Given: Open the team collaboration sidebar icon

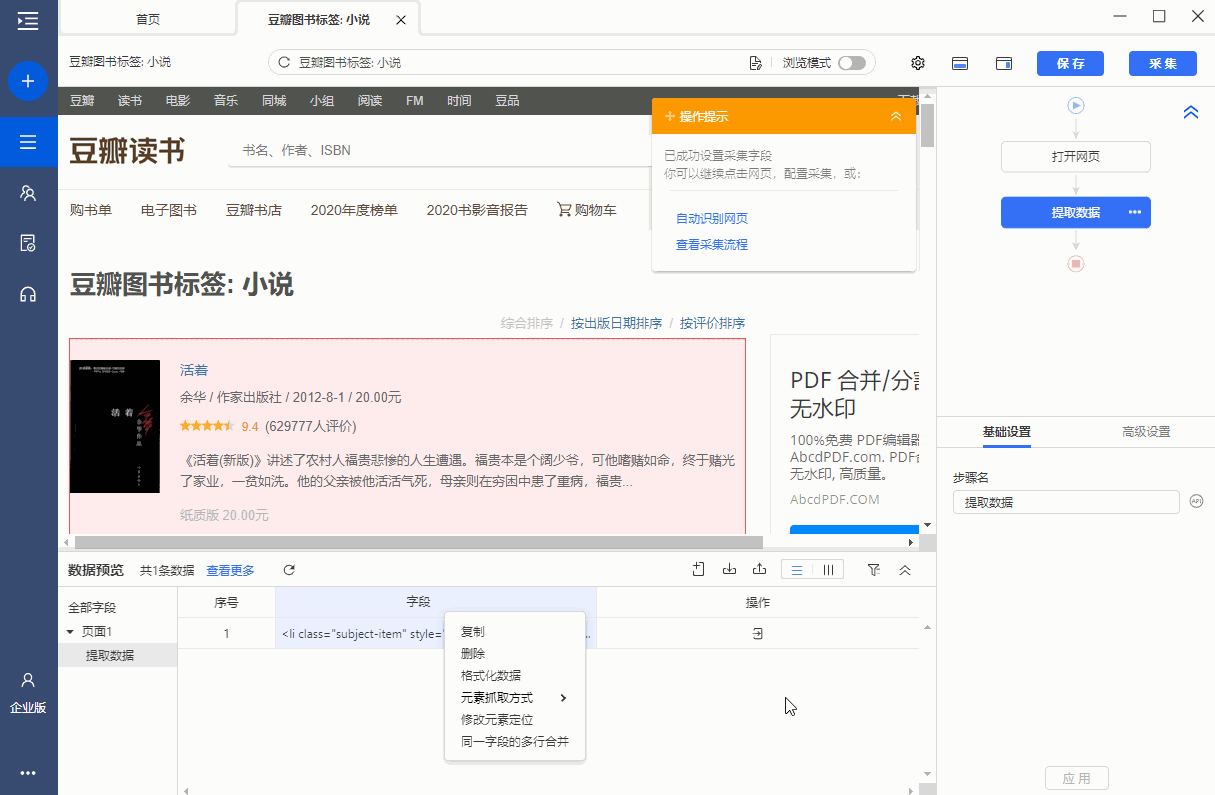Looking at the screenshot, I should (28, 193).
